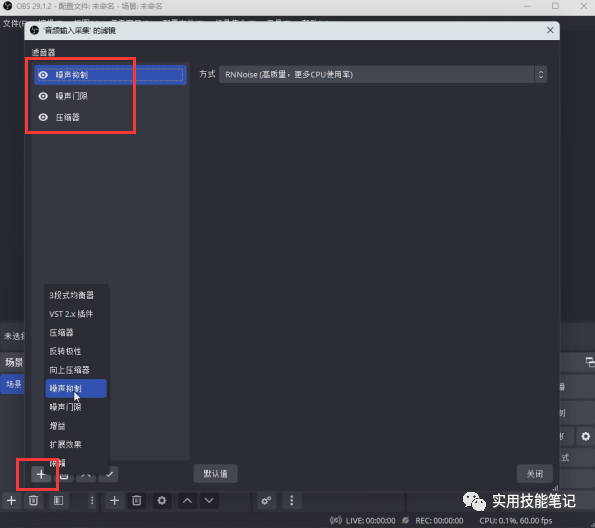This screenshot has height=528, width=595.
Task: Open scenes panel three-dot menu
Action: (x=92, y=500)
